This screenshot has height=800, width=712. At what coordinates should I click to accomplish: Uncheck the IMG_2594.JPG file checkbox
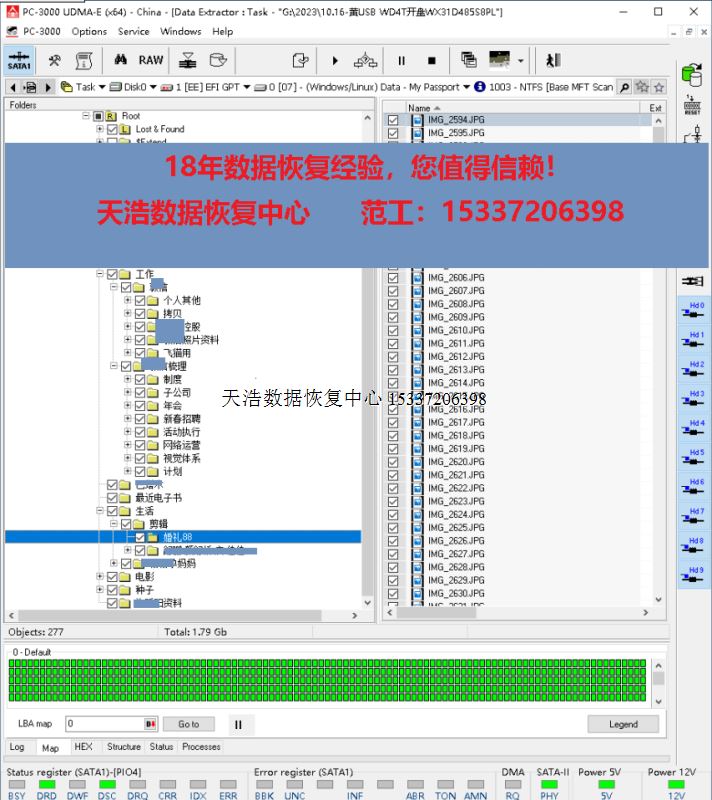[393, 120]
